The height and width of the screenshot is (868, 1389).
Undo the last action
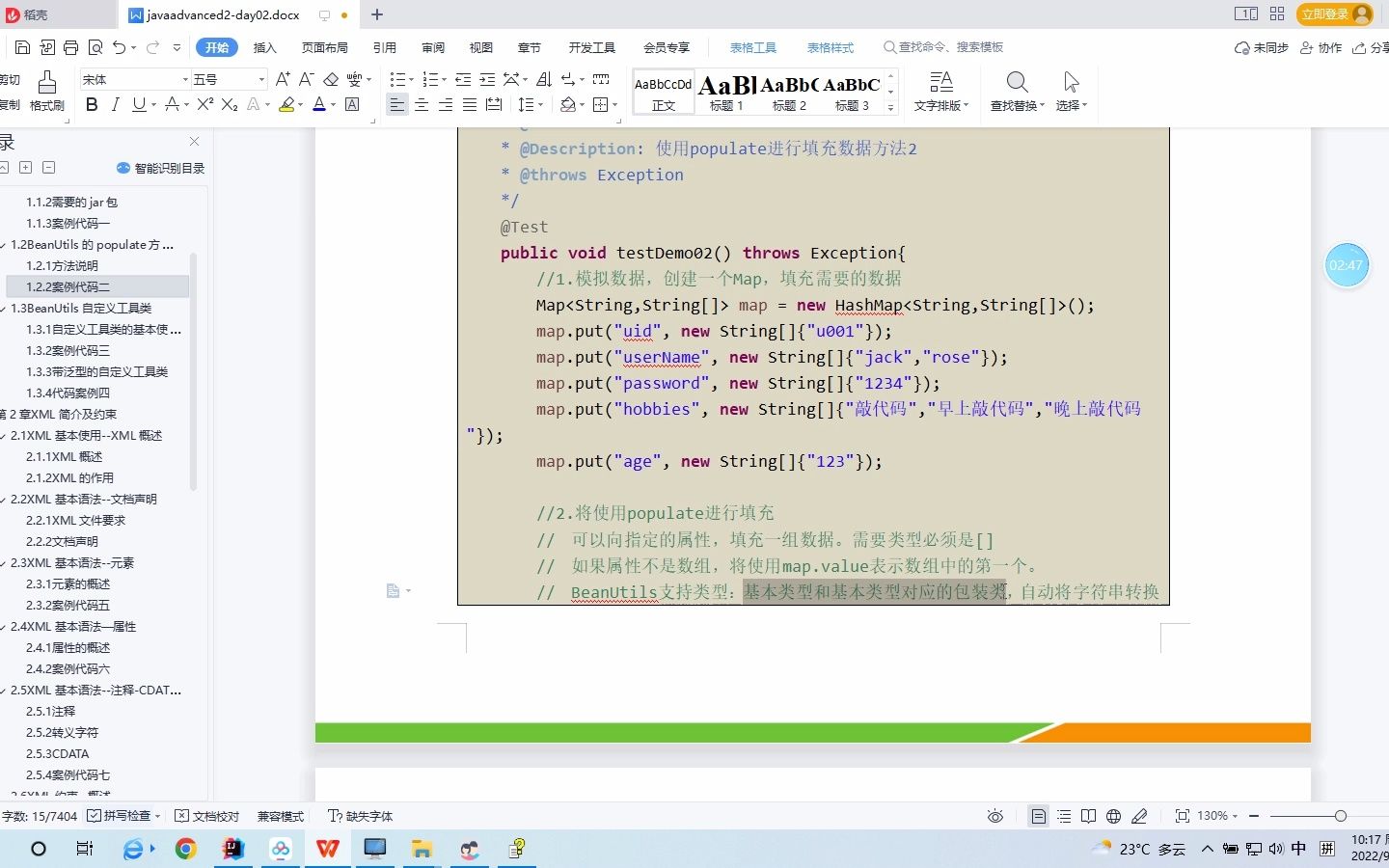click(119, 47)
